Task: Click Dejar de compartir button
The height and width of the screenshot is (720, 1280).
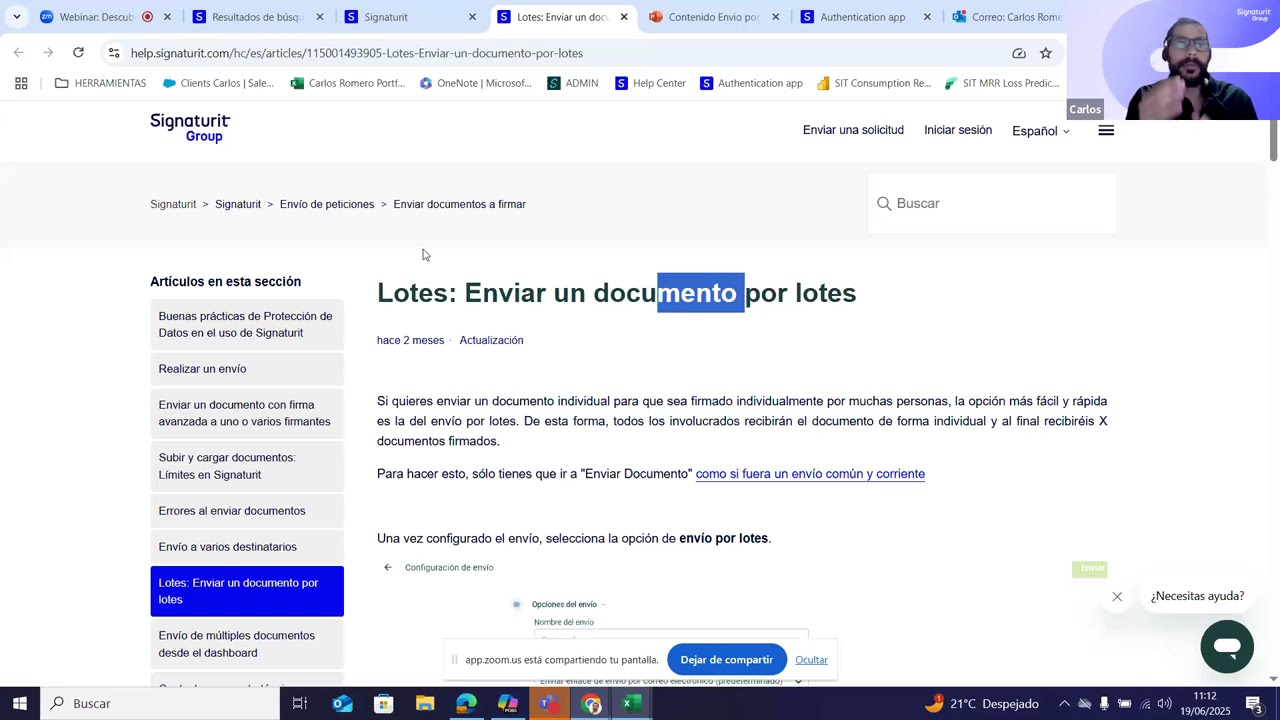Action: 727,660
